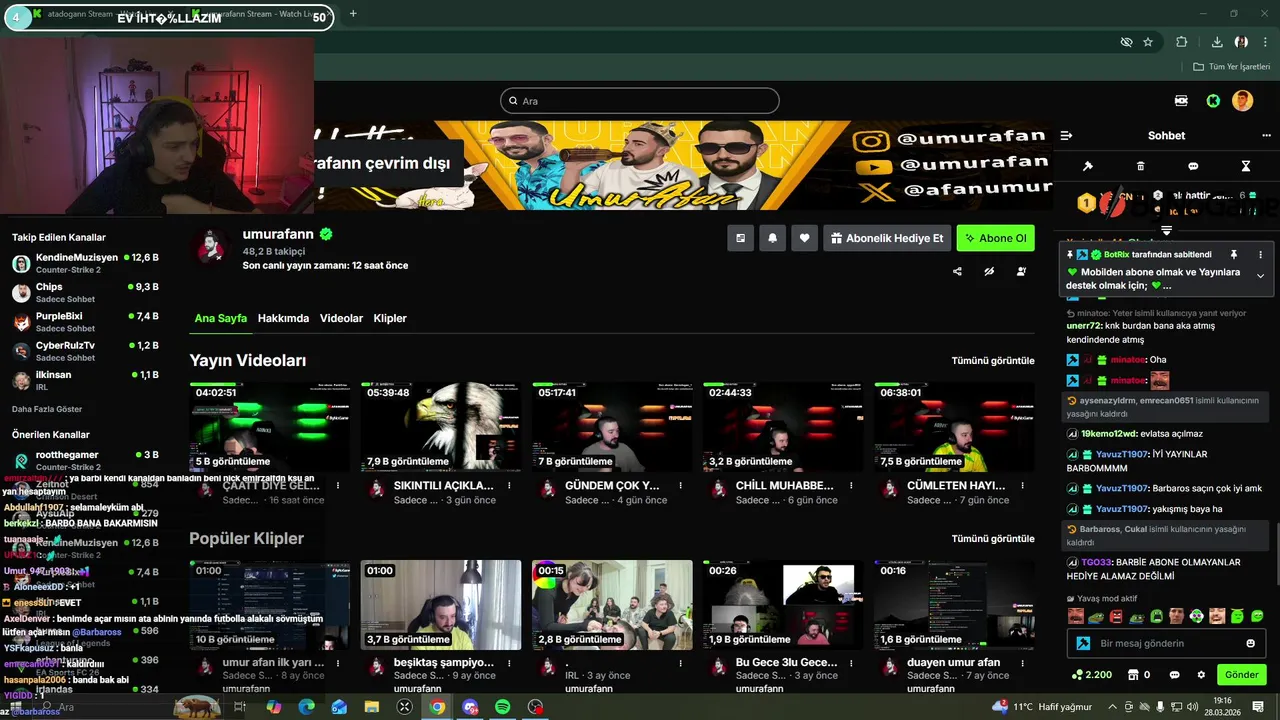Click Tümünü görüntüle for Yayın Videoları
1280x720 pixels.
coord(993,360)
